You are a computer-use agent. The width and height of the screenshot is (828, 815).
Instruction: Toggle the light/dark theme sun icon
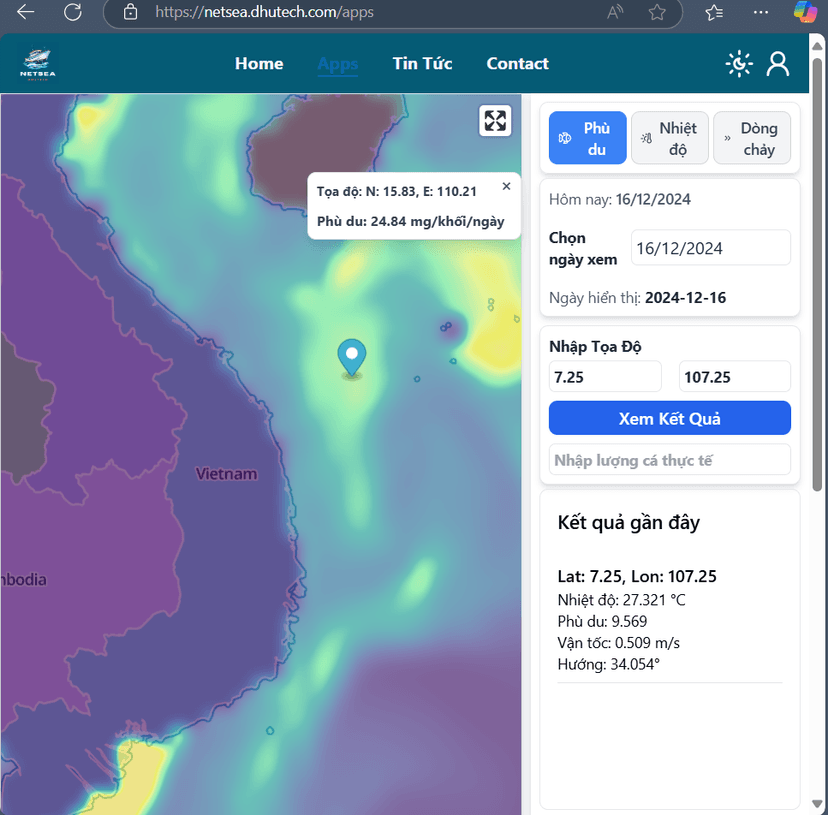point(739,64)
